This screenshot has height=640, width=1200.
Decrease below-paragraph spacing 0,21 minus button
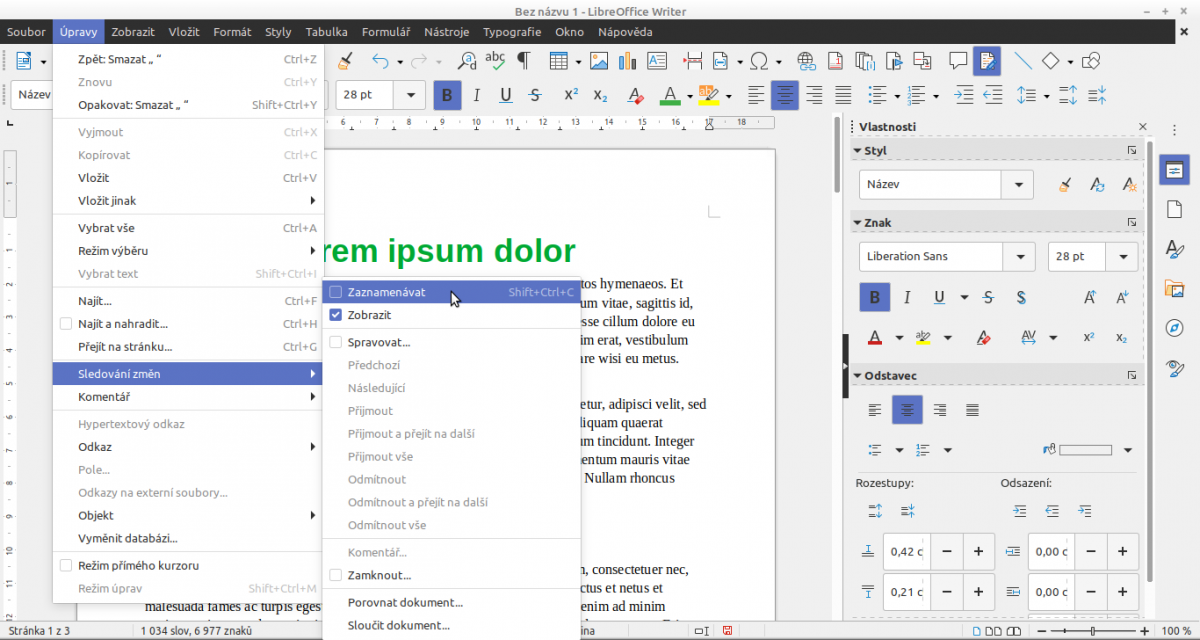point(947,591)
